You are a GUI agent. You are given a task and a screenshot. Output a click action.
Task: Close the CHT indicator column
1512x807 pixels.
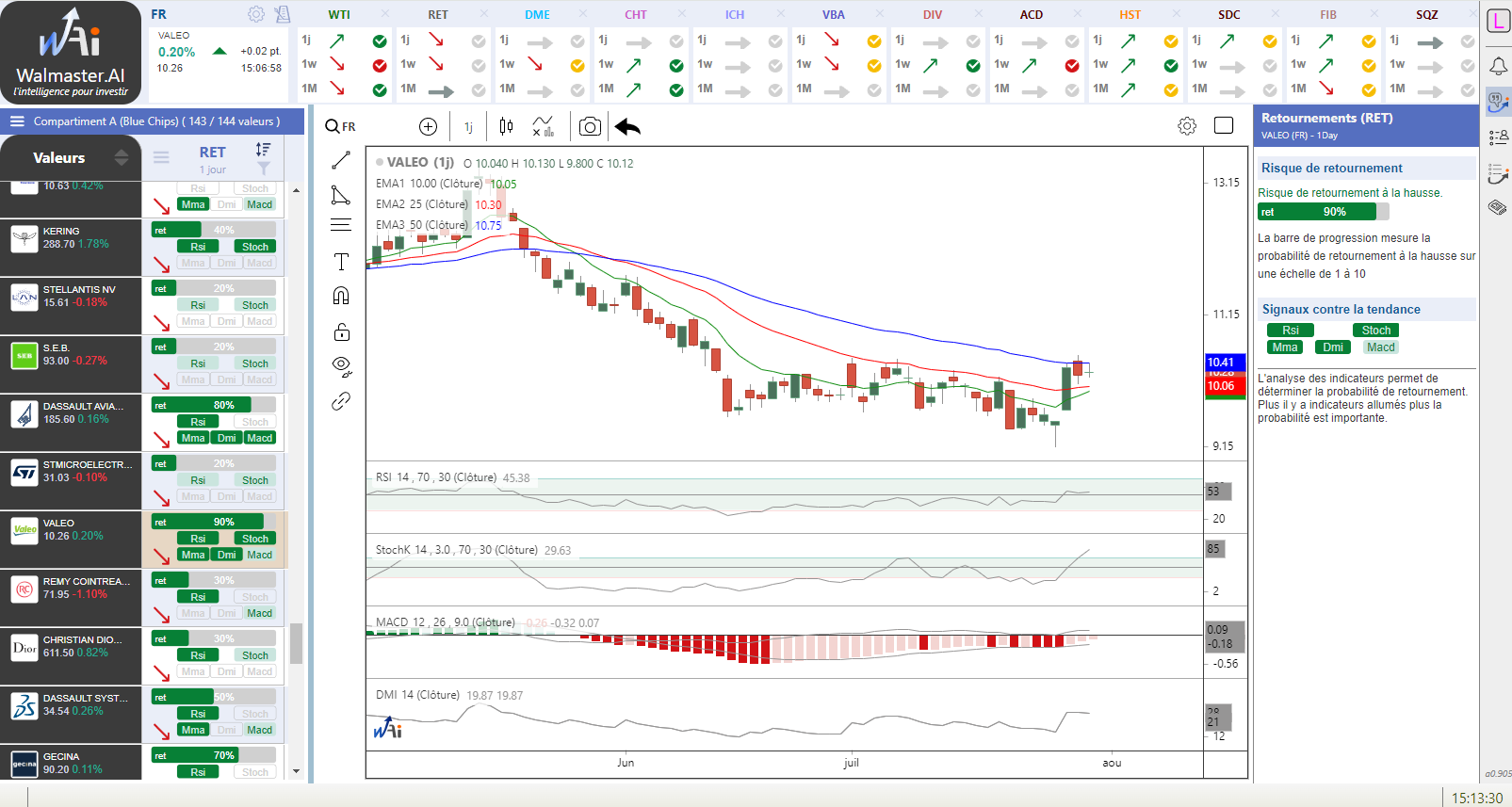(x=682, y=14)
